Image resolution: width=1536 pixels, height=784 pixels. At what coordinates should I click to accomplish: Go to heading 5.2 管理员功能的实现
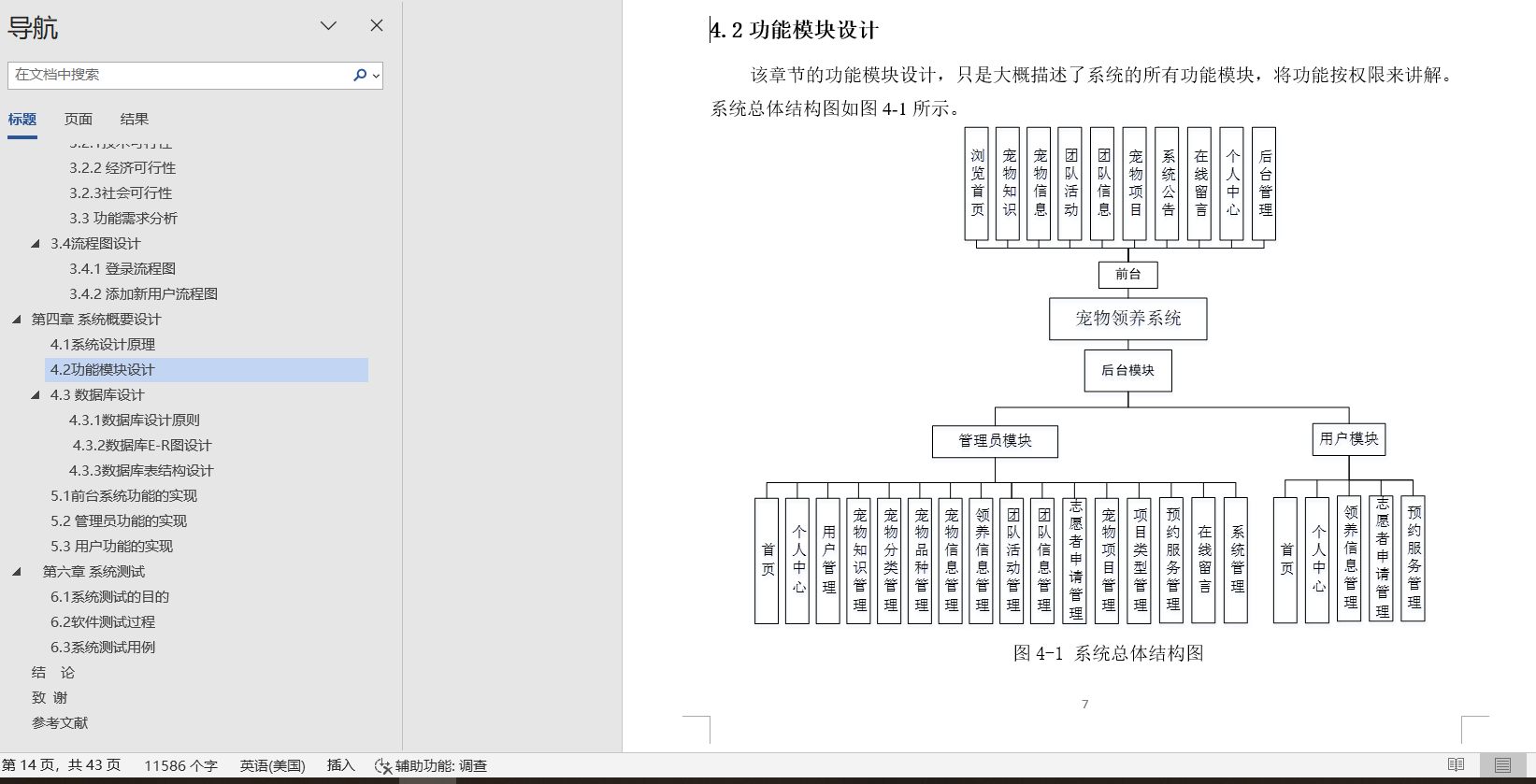(x=119, y=520)
